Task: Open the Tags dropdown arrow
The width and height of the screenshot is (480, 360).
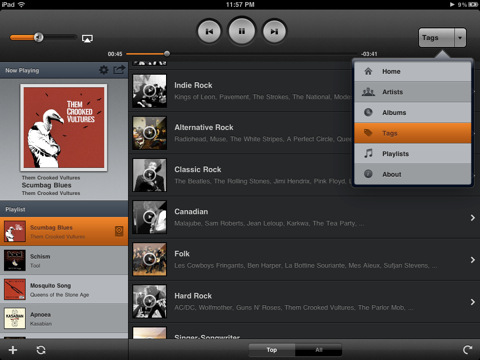Action: point(460,38)
